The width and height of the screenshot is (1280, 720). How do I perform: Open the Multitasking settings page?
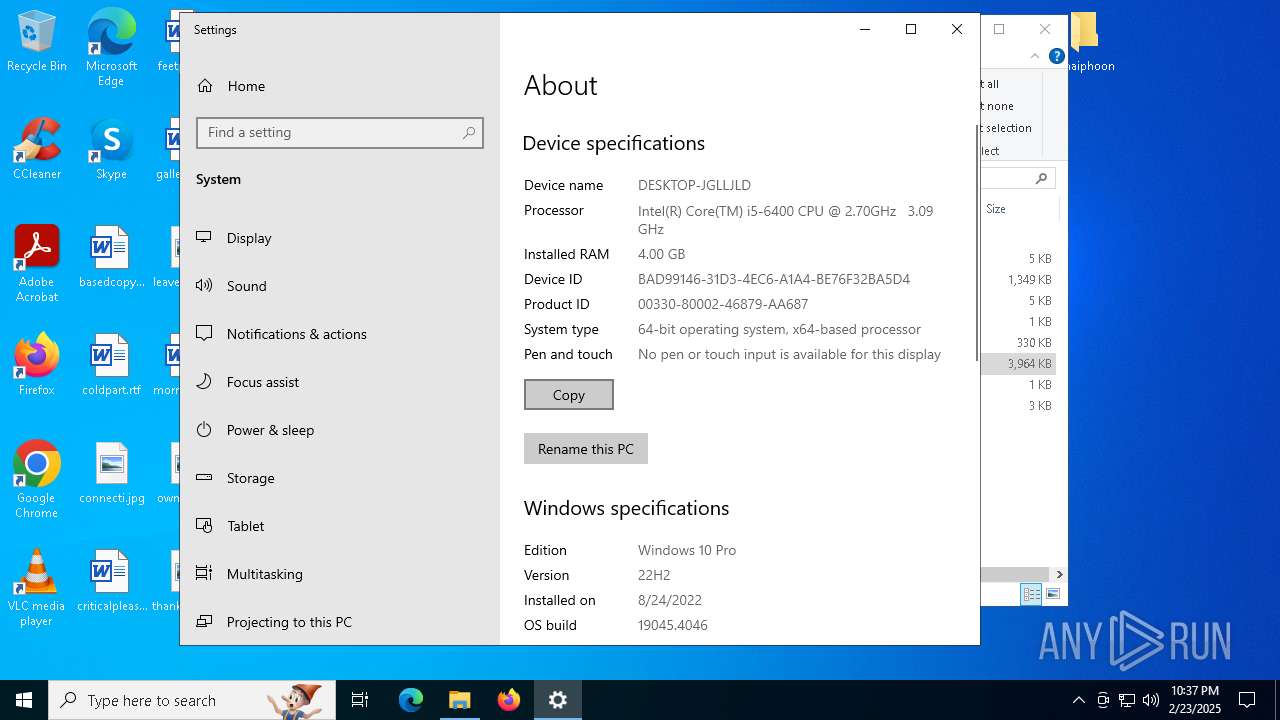point(264,574)
